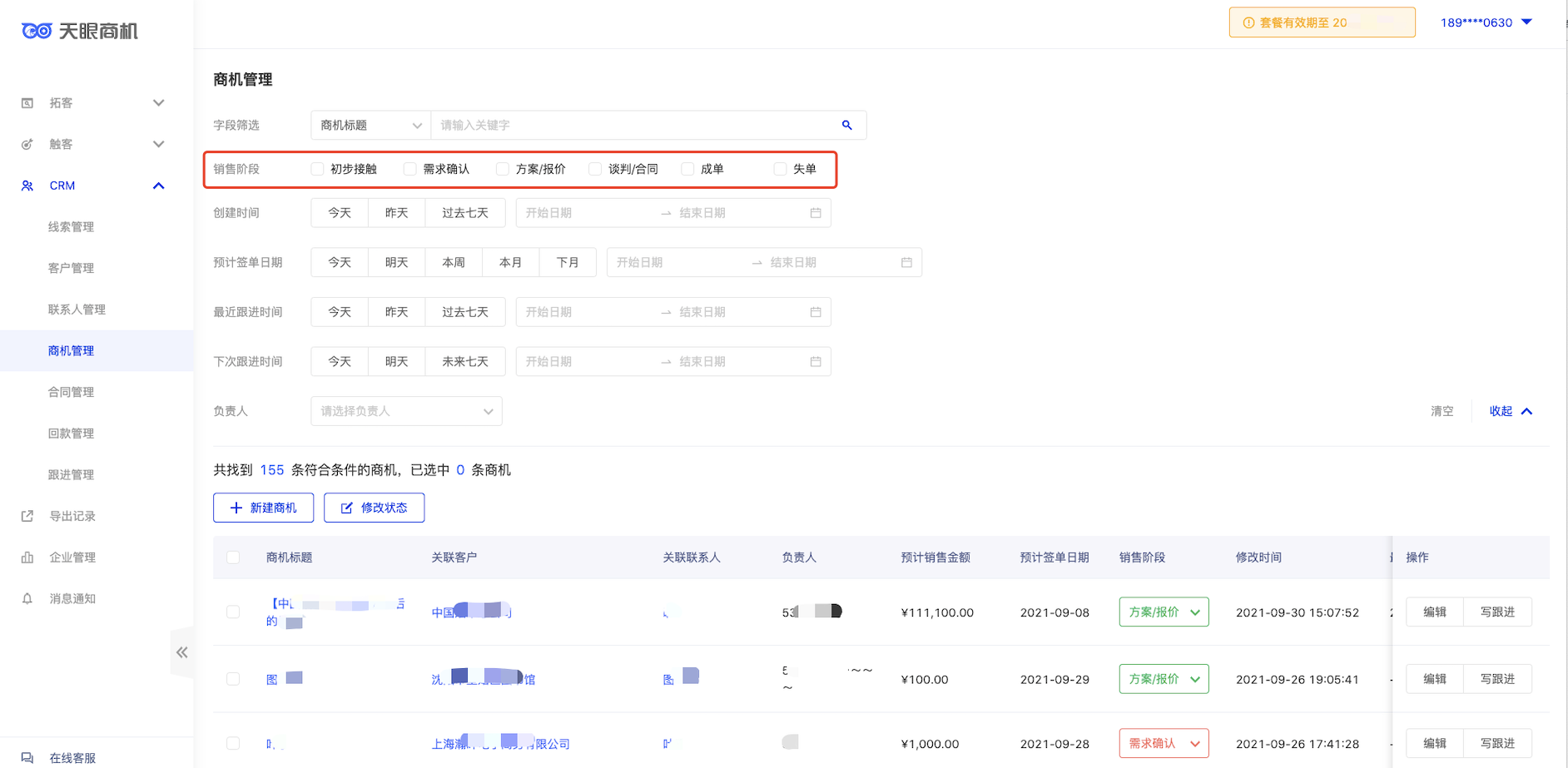Expand the 触客 menu chevron
Screen dimensions: 1568x768
pos(159,144)
